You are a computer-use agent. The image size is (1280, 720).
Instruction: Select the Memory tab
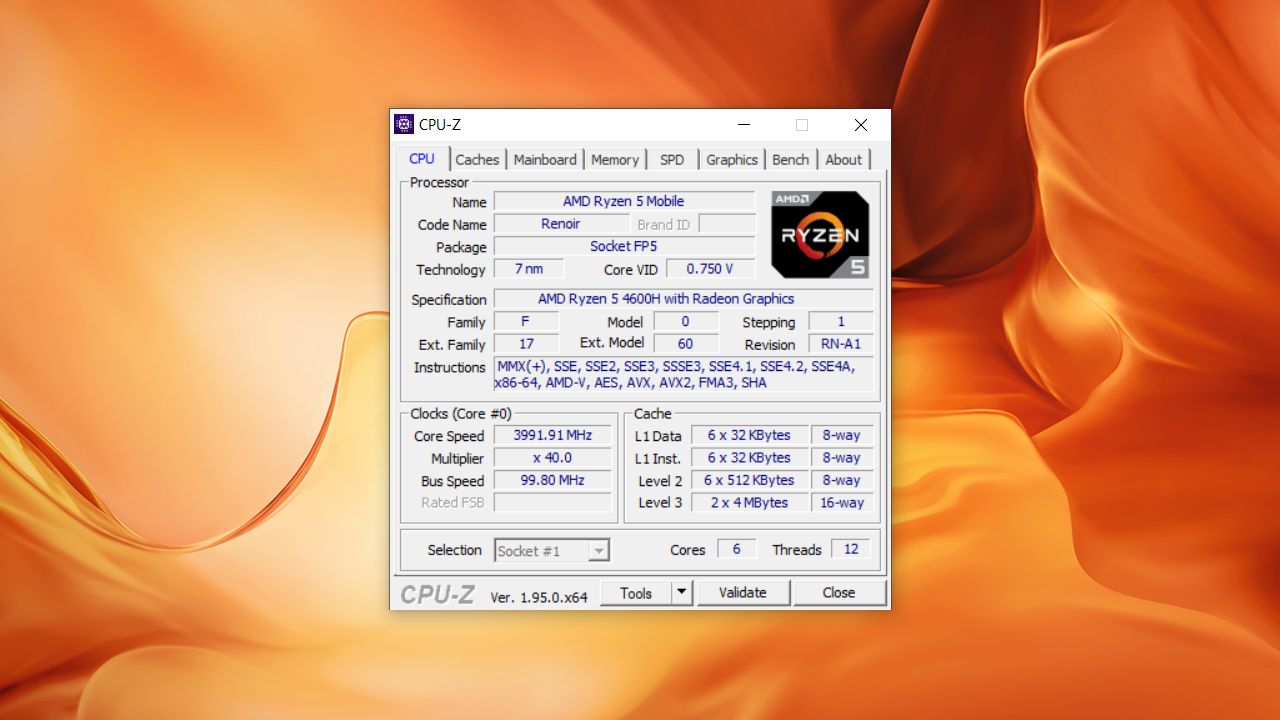pos(615,160)
